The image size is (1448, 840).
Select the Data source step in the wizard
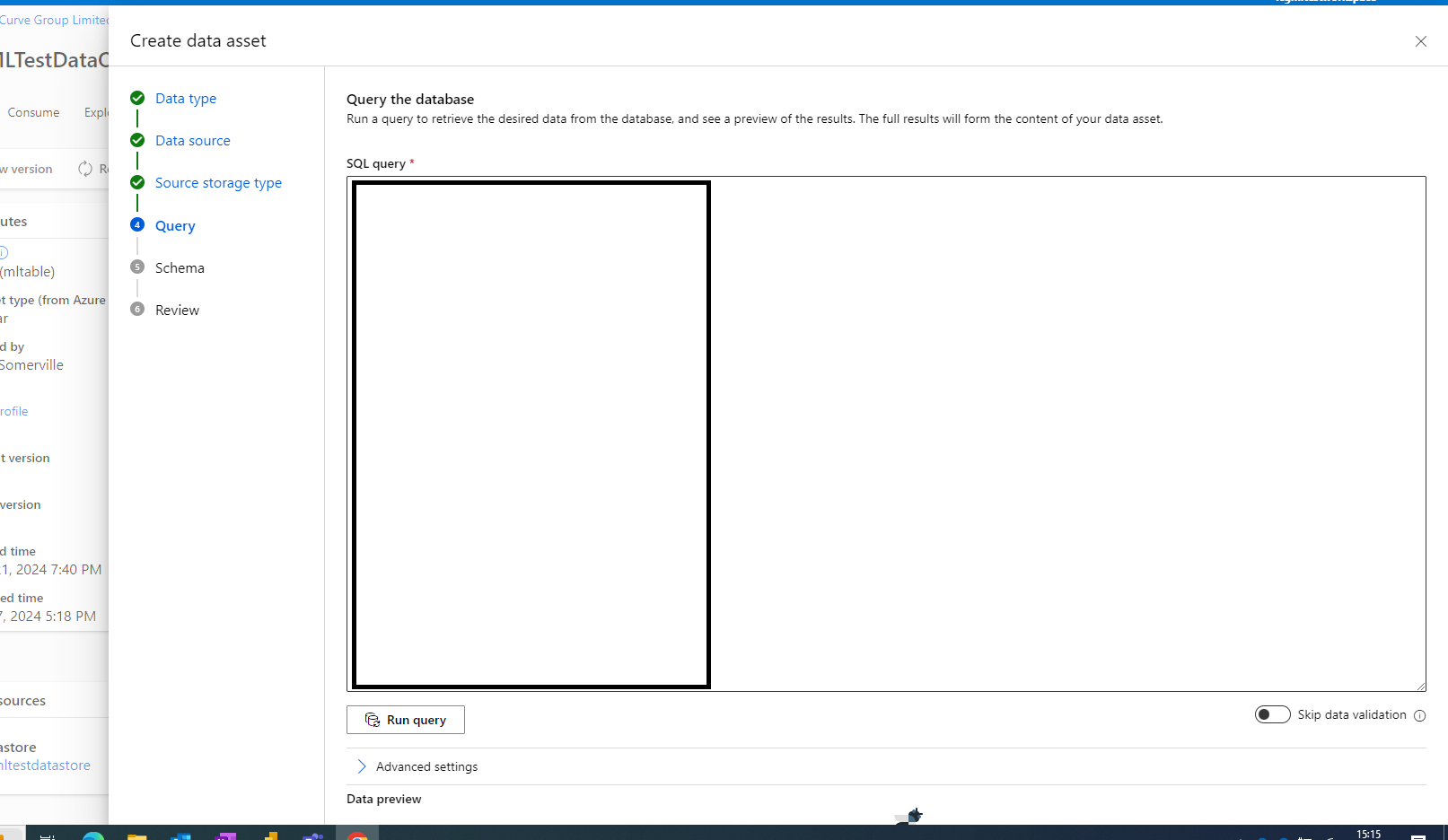pyautogui.click(x=192, y=140)
